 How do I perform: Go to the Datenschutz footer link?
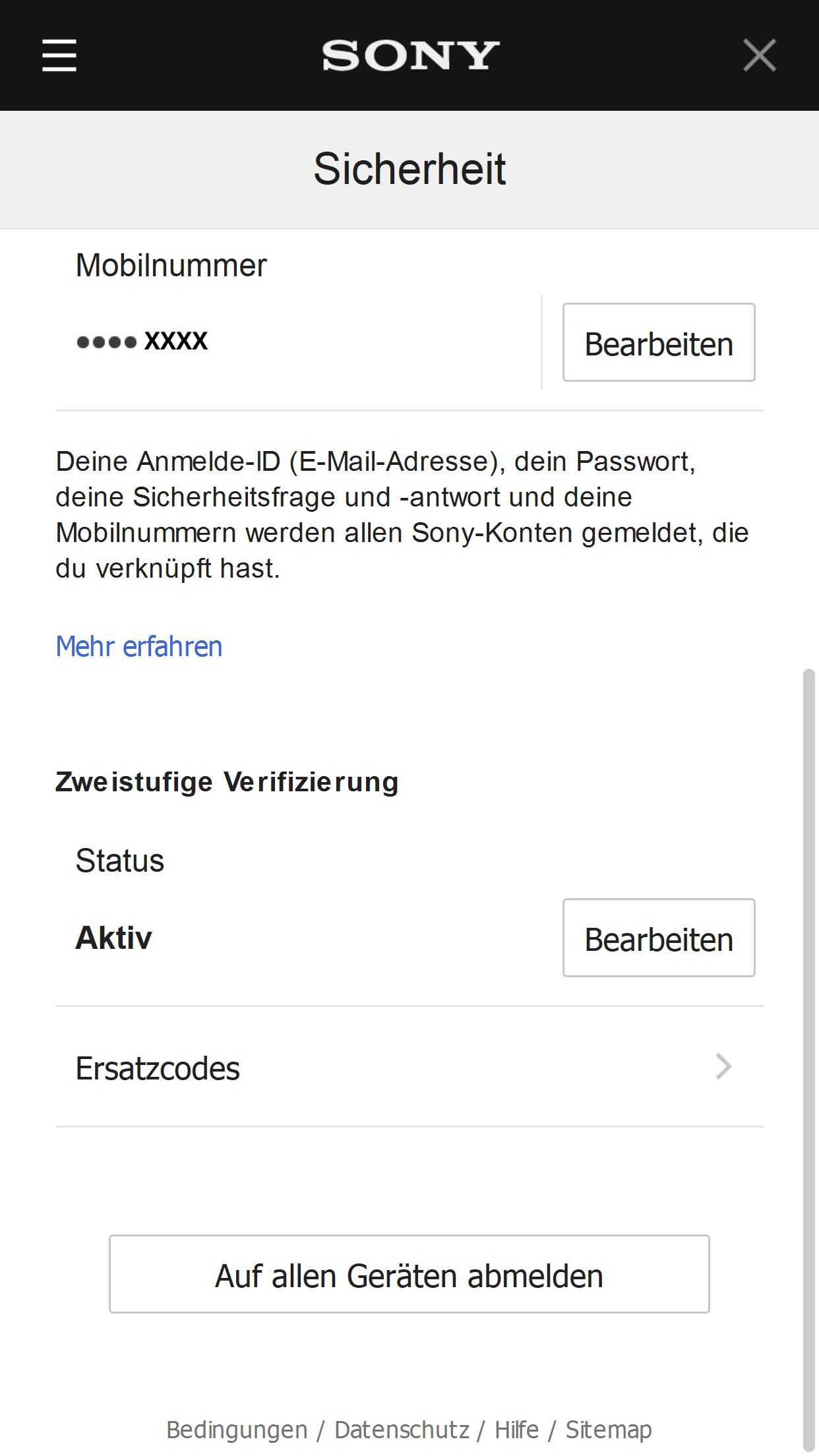(402, 1430)
